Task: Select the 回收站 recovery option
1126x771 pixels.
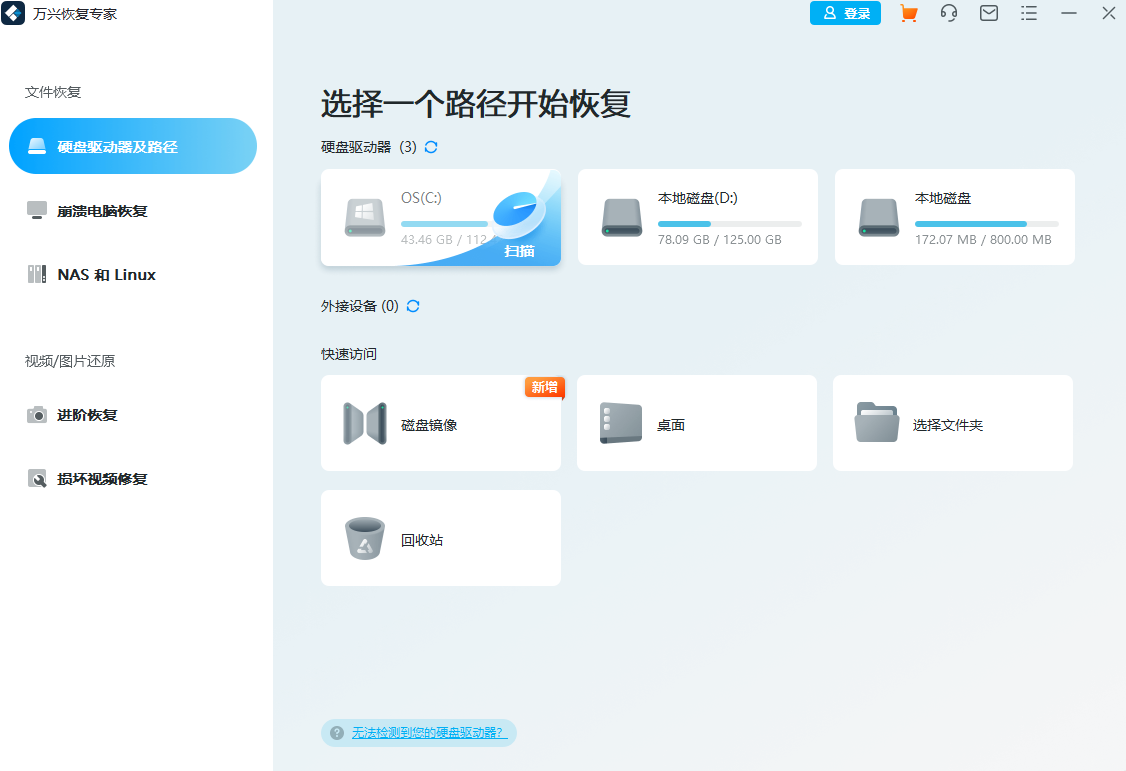Action: (x=440, y=537)
